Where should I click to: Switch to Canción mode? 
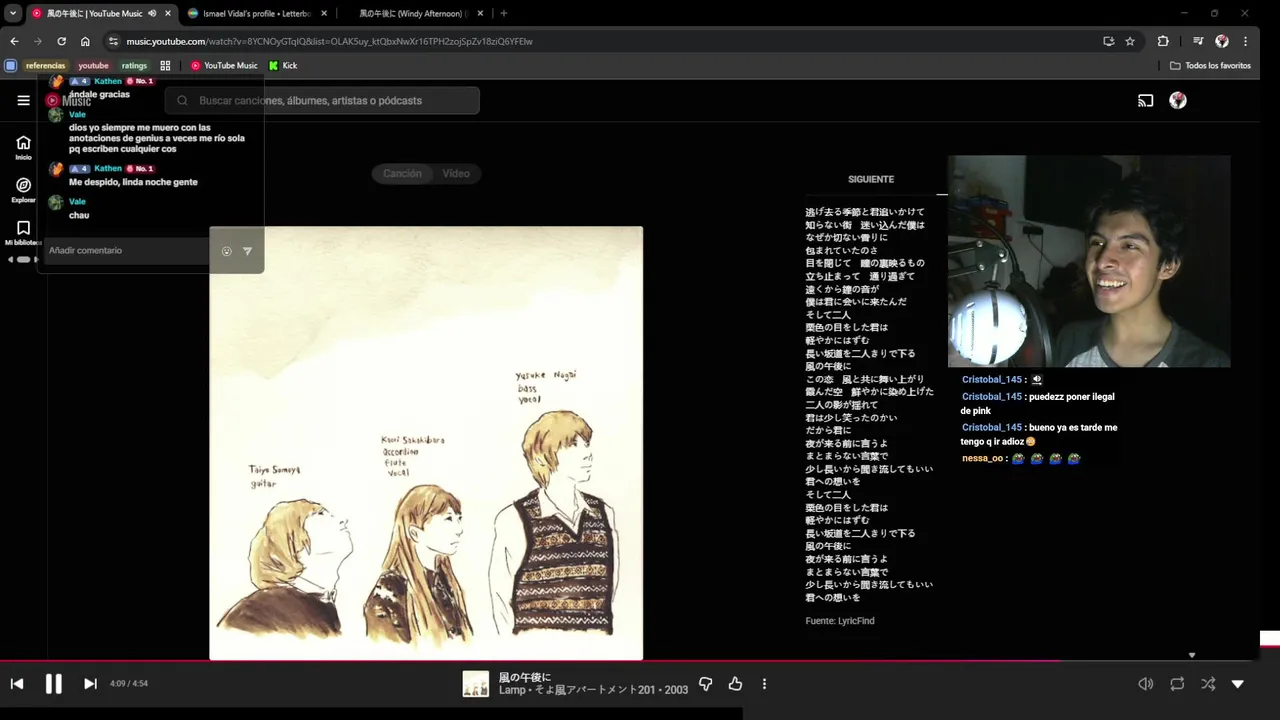coord(402,173)
